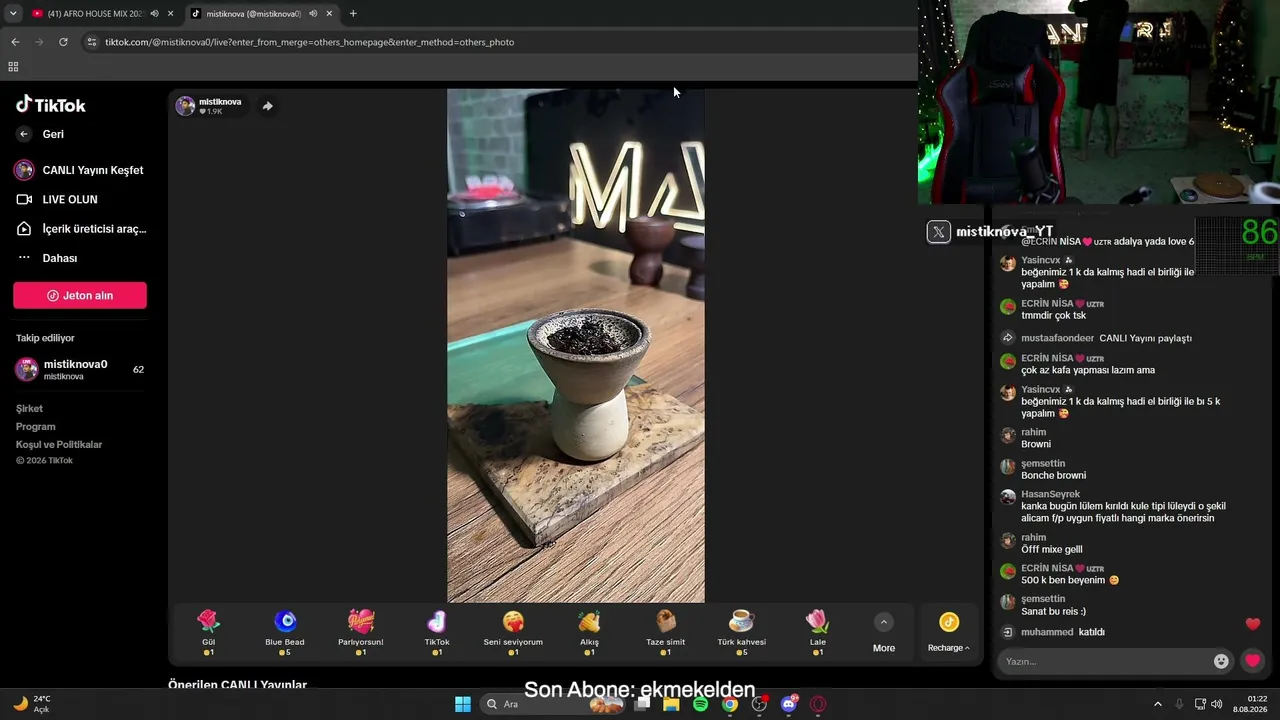View site information for tiktok.com
Screen dimensions: 1280x720
coord(92,42)
